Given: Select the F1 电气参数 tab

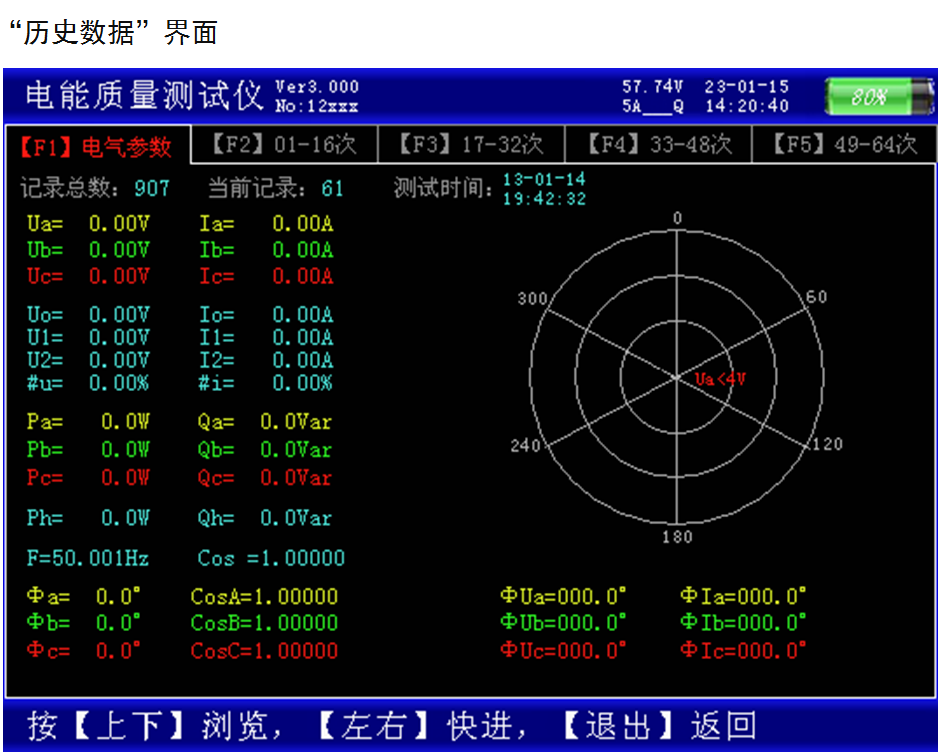Looking at the screenshot, I should (x=96, y=147).
